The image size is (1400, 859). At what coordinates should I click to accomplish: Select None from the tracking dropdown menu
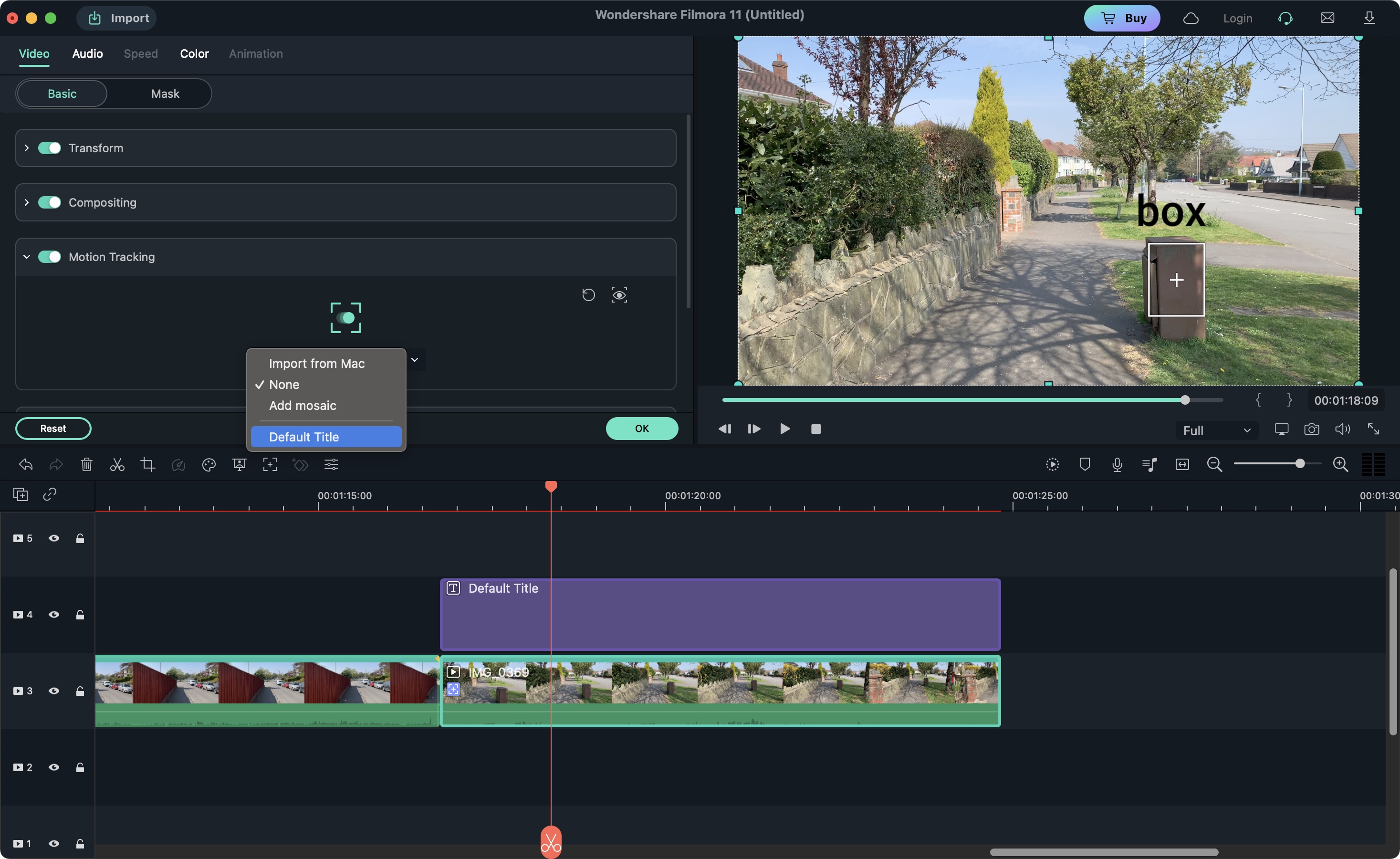283,384
